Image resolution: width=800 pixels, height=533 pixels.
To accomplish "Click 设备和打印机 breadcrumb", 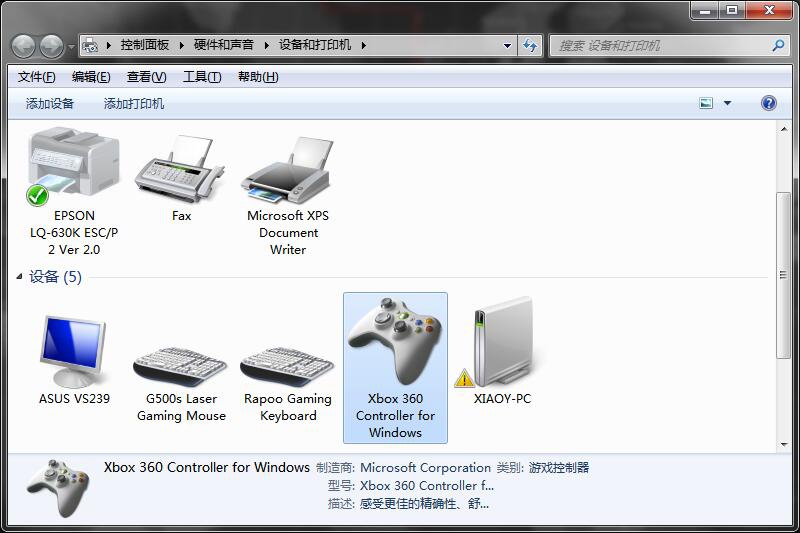I will pyautogui.click(x=315, y=45).
